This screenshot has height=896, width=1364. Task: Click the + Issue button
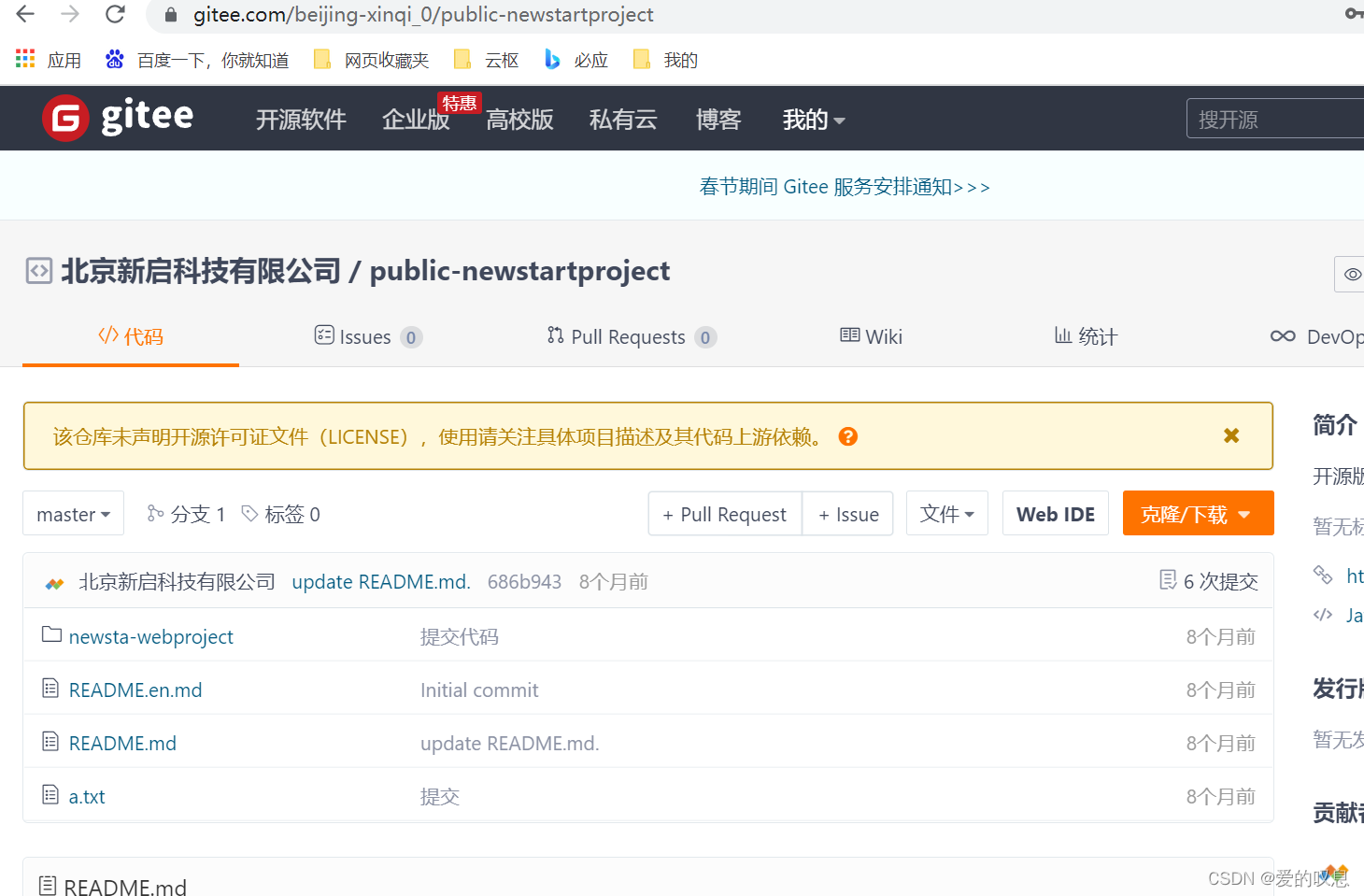(x=848, y=513)
